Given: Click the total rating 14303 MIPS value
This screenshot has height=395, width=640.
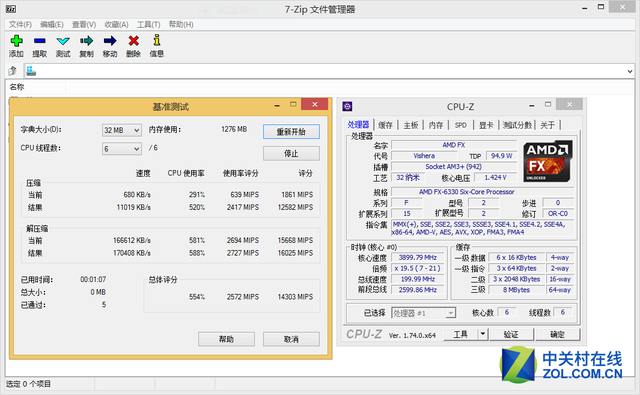Looking at the screenshot, I should point(295,297).
